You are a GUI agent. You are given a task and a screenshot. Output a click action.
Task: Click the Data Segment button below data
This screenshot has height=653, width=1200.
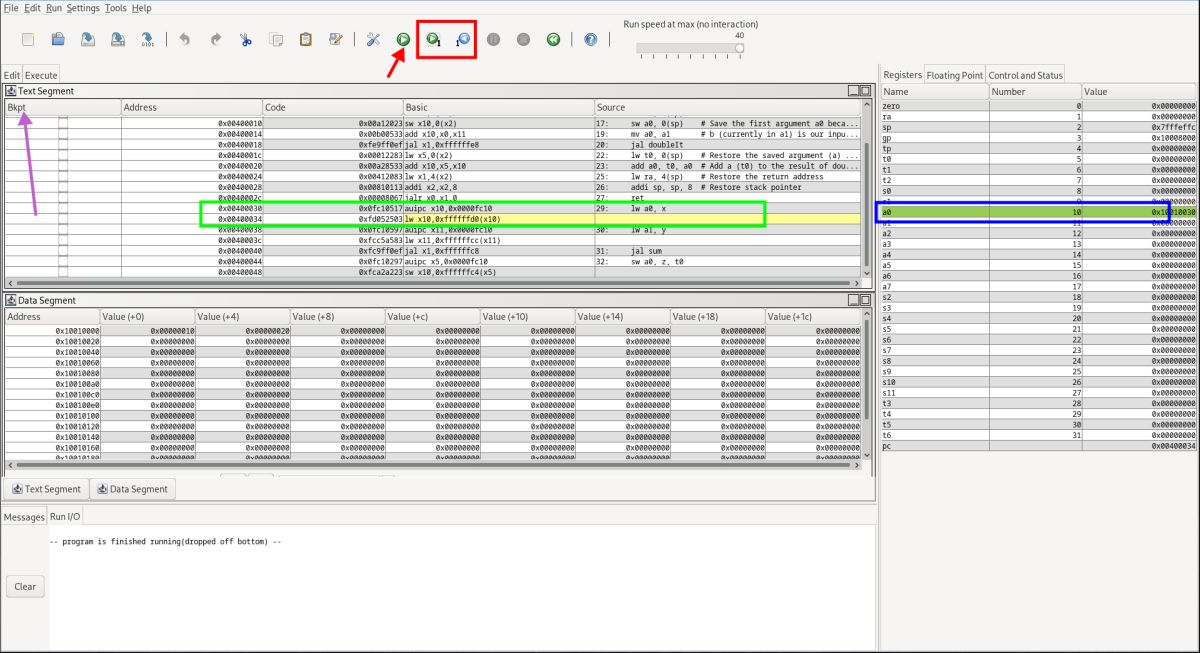[x=133, y=489]
